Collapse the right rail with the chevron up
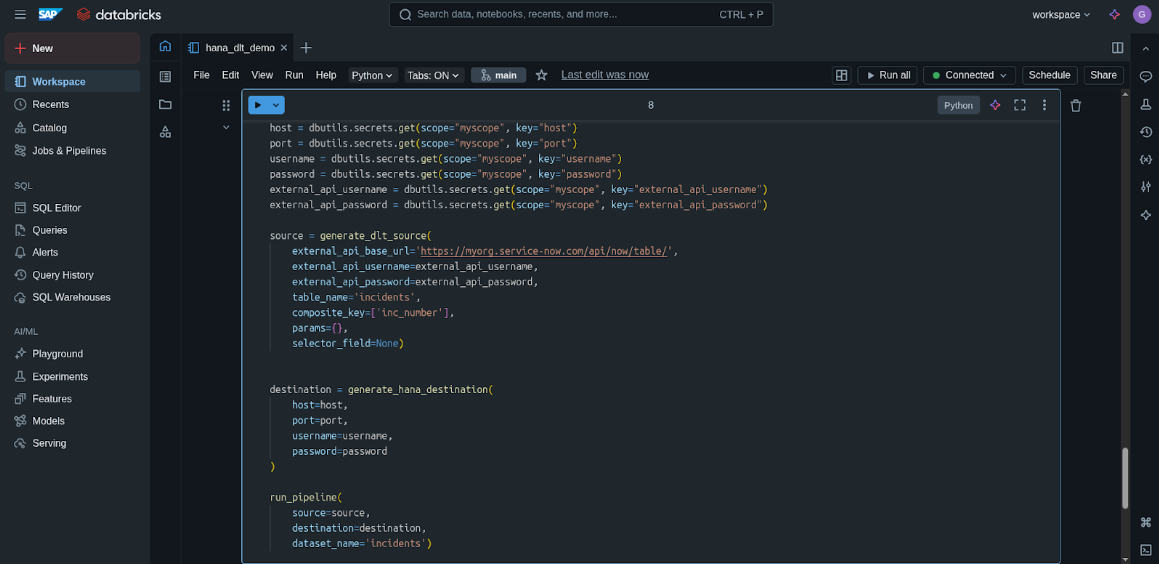The image size is (1159, 564). coord(1146,48)
